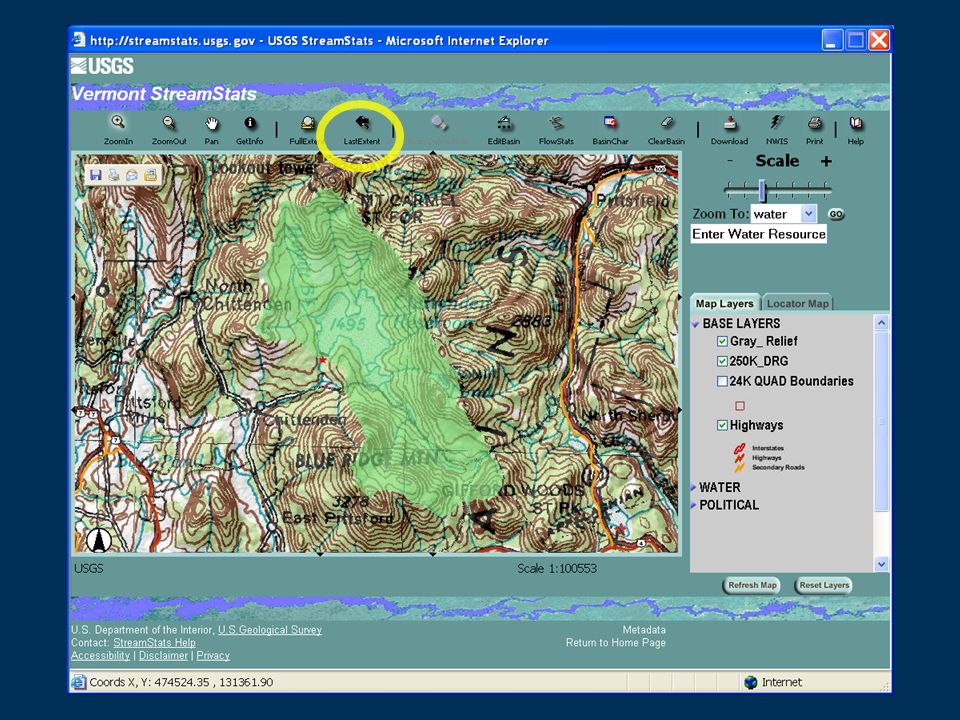Screen dimensions: 960x720
Task: Expand the WATER layer group
Action: [x=694, y=487]
